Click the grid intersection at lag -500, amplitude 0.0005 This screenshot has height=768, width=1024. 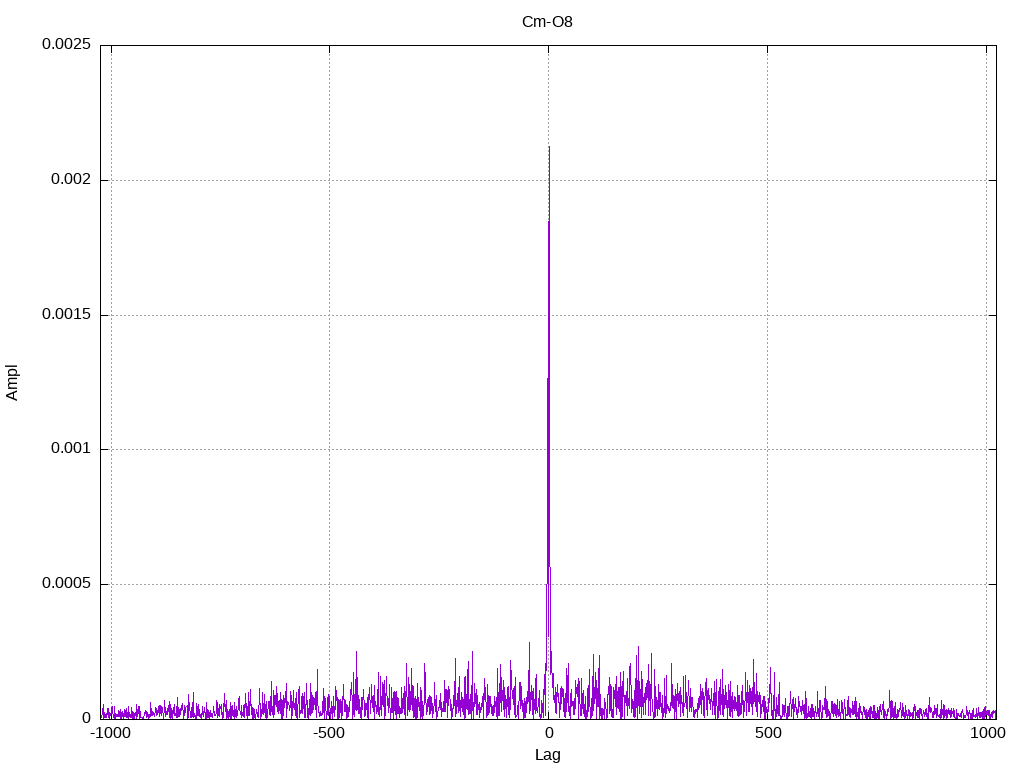click(x=329, y=584)
